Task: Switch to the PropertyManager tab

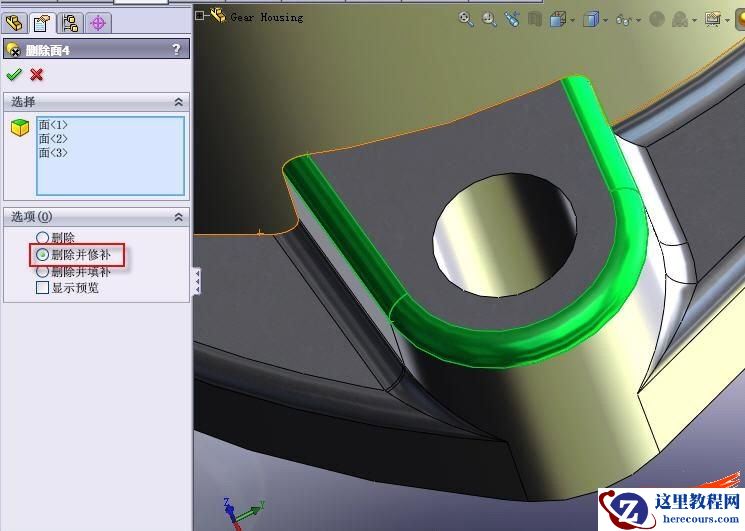Action: coord(42,23)
